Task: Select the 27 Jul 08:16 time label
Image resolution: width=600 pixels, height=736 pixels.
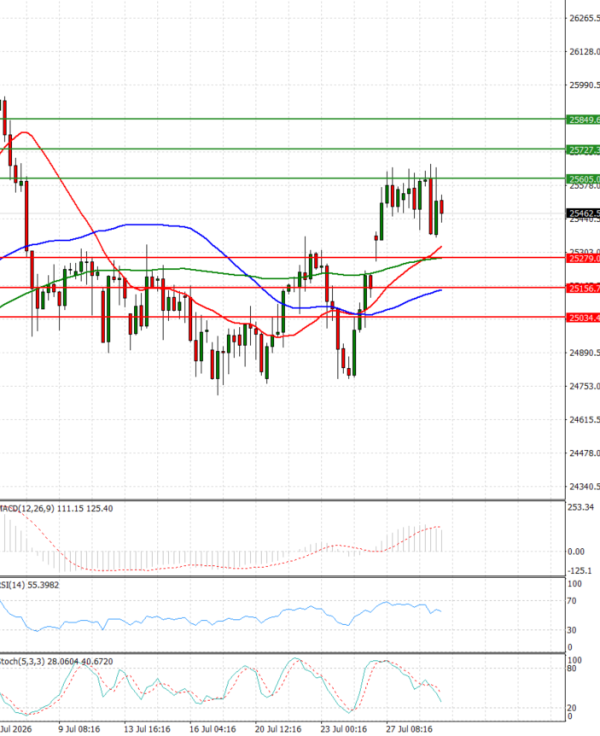Action: (409, 729)
